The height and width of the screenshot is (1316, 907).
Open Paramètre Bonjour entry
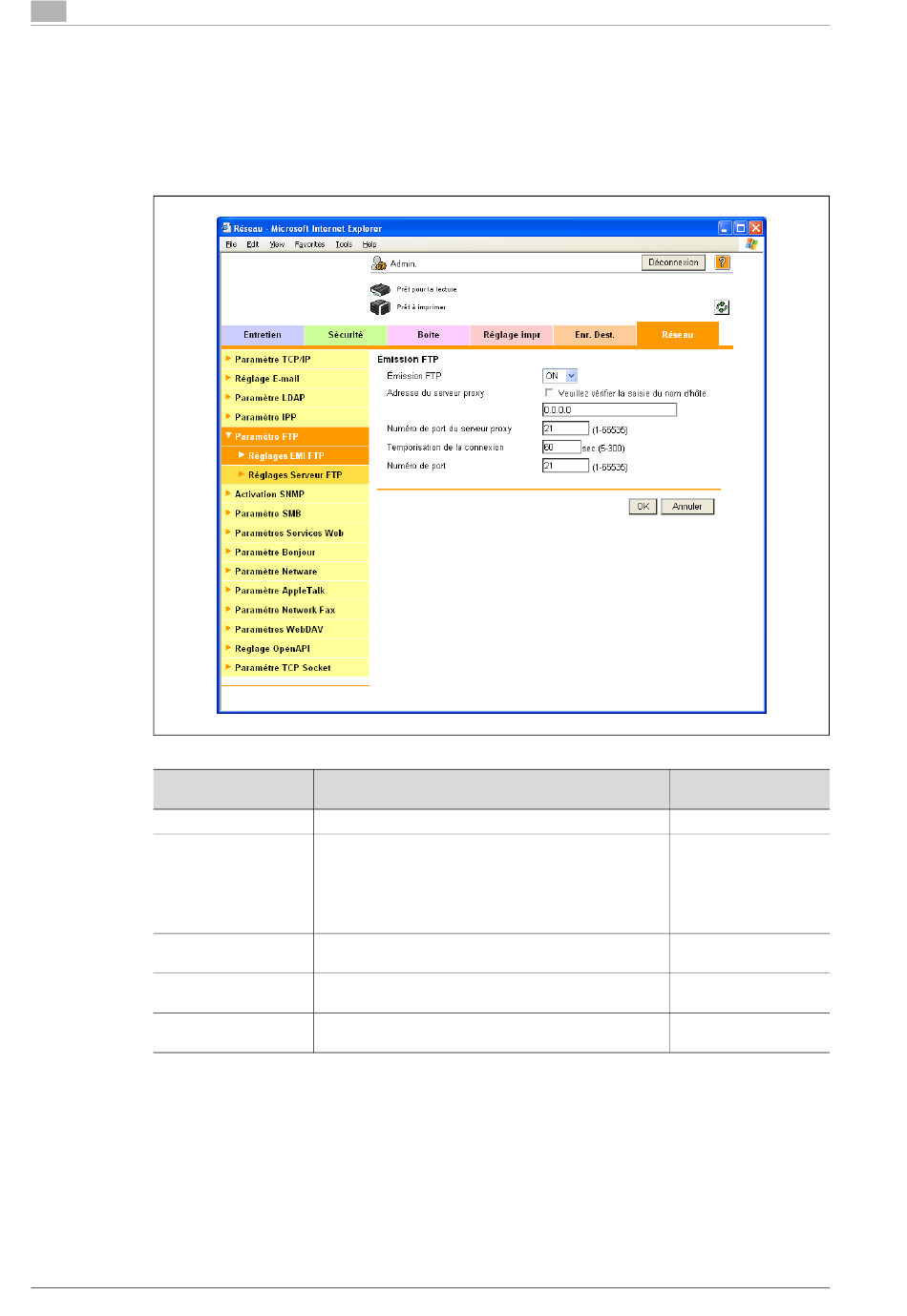[295, 553]
